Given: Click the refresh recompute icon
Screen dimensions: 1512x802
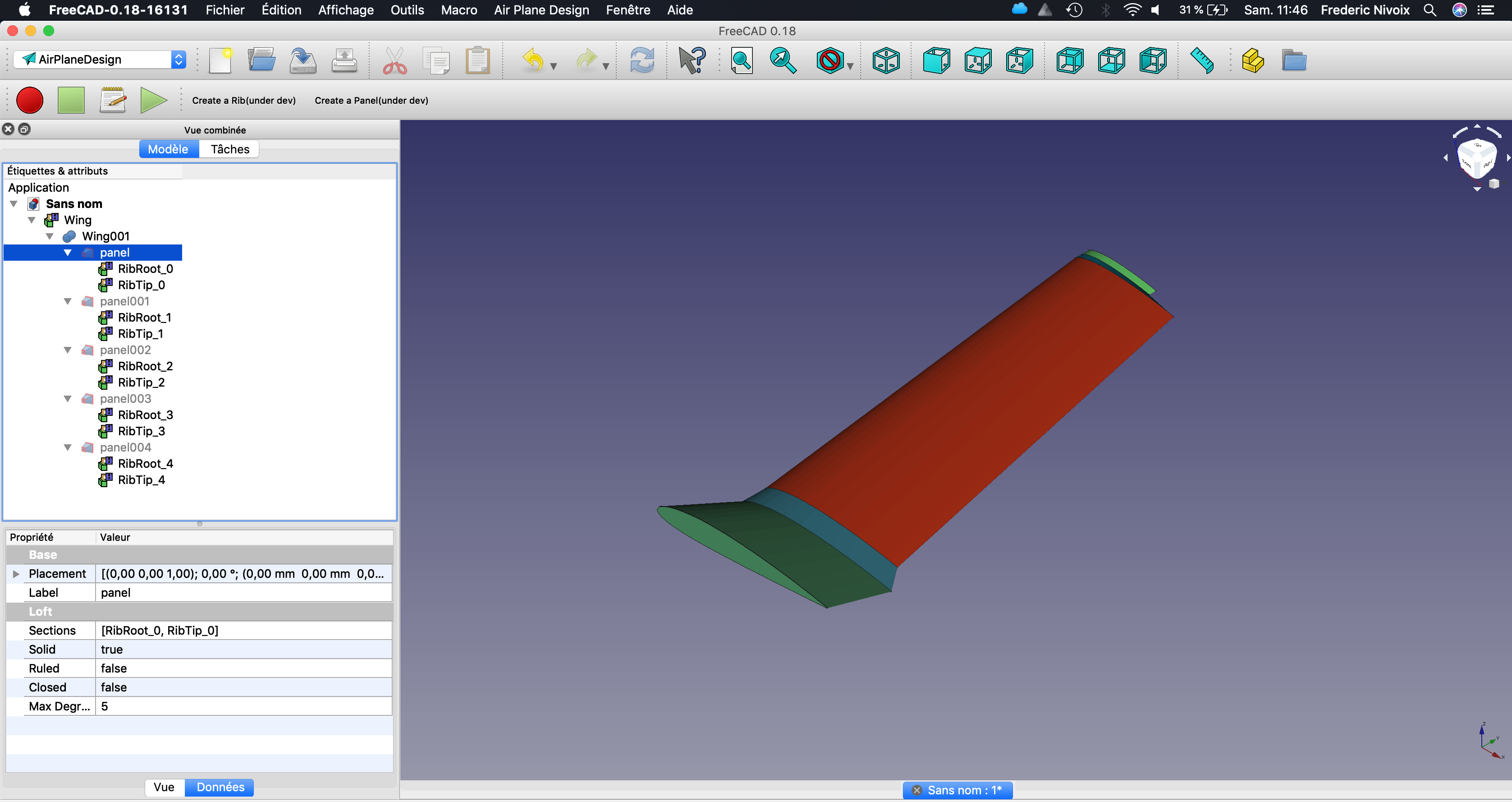Looking at the screenshot, I should click(641, 60).
